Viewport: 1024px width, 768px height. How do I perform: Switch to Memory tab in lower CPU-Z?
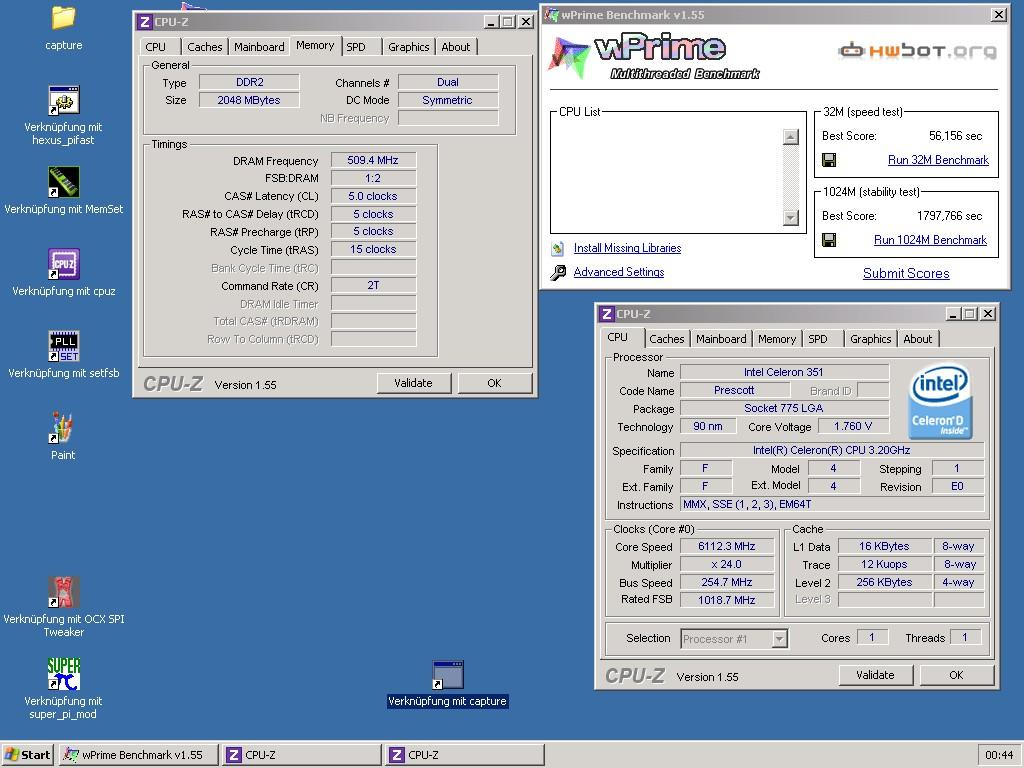[x=776, y=339]
